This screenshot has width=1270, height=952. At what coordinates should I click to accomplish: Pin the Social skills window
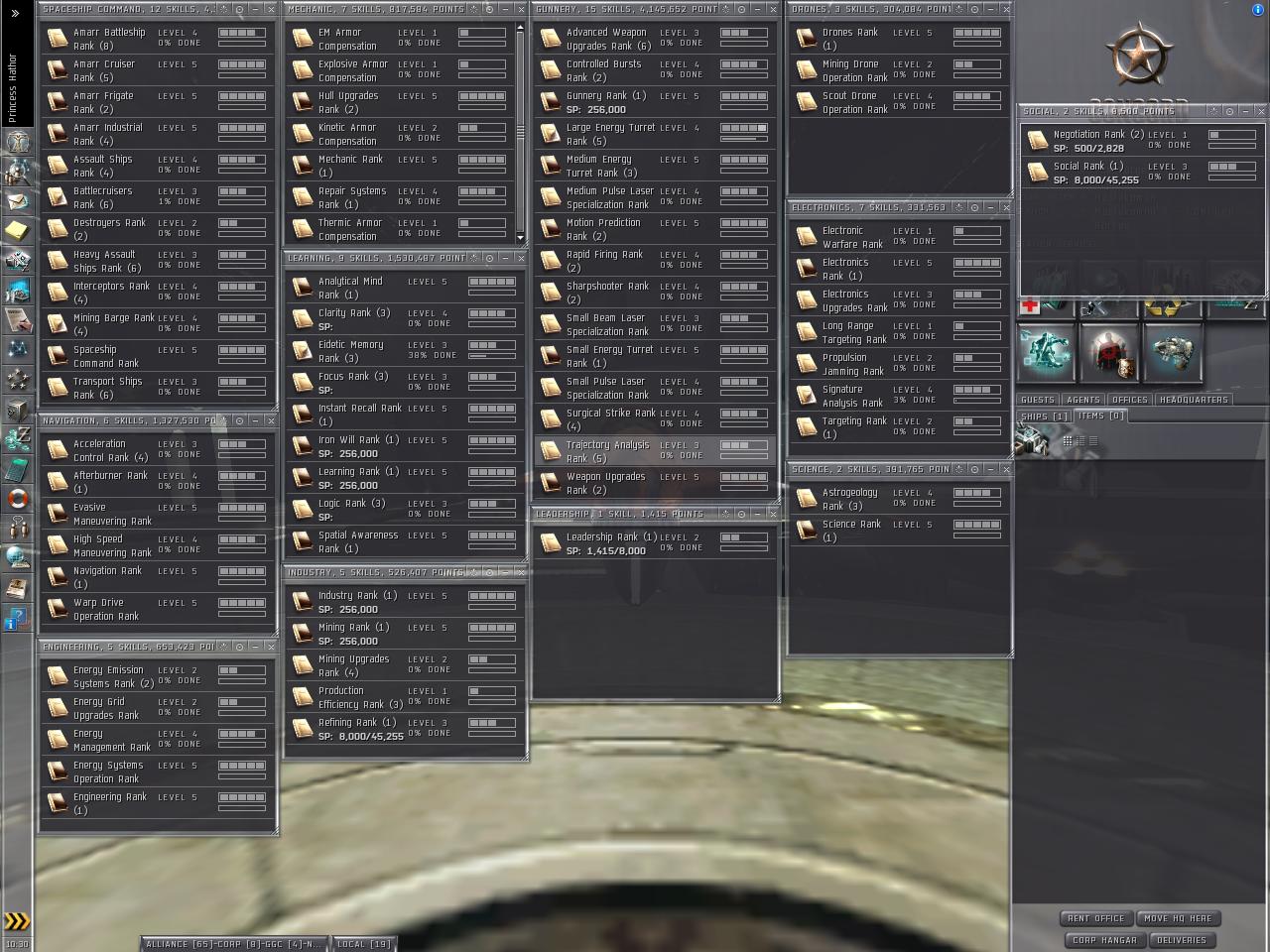click(1229, 111)
